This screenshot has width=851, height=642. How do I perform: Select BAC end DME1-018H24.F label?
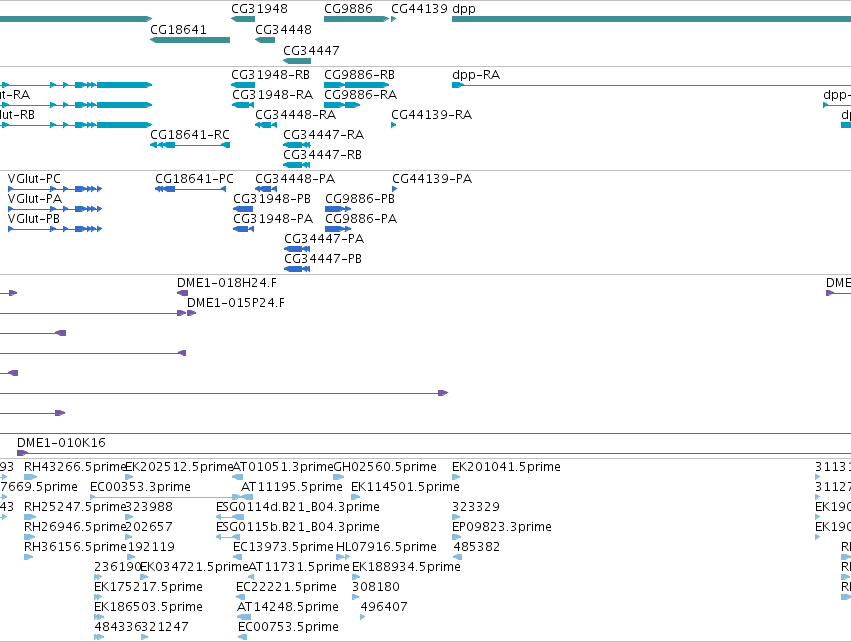coord(227,283)
